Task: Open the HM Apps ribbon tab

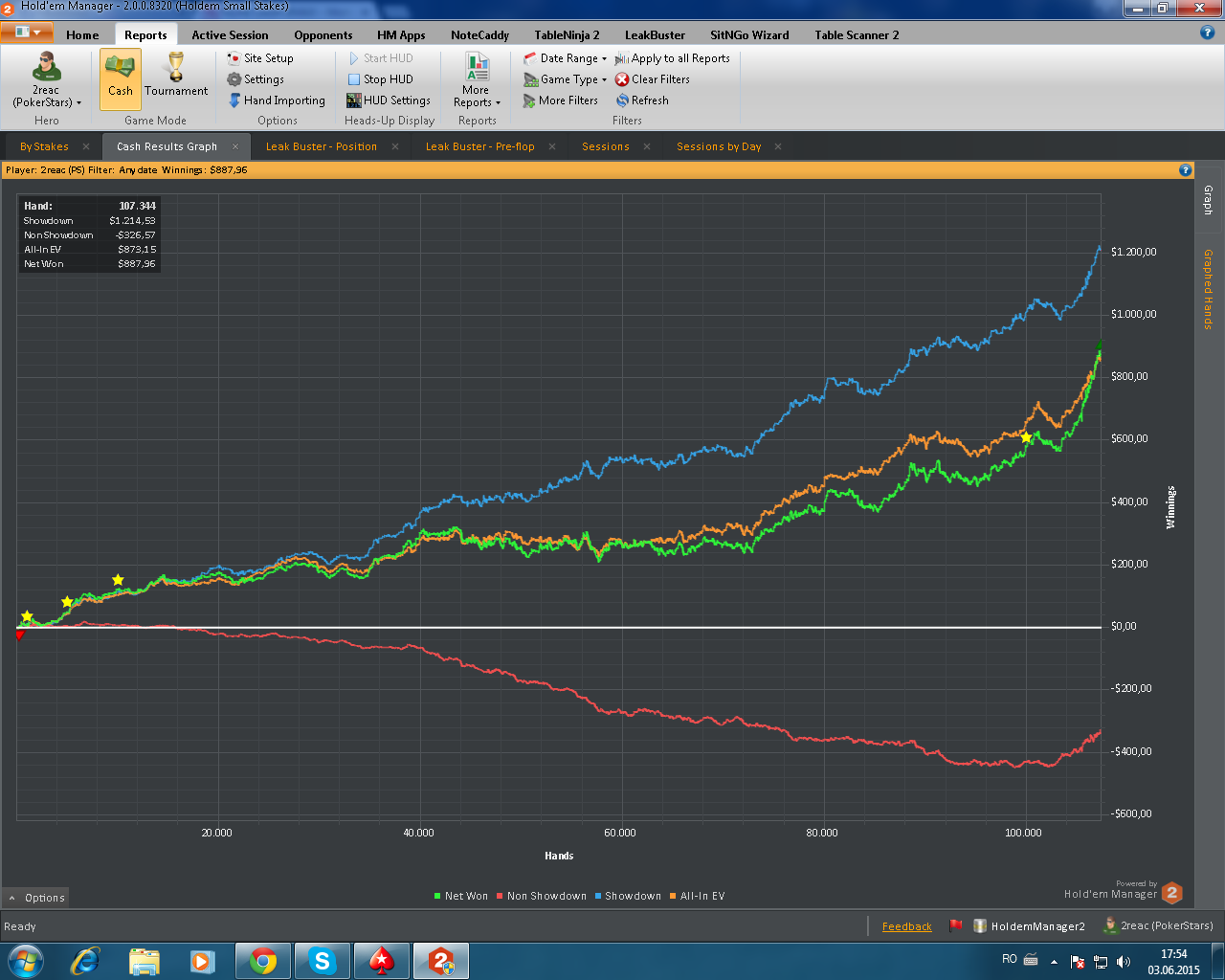Action: point(401,35)
